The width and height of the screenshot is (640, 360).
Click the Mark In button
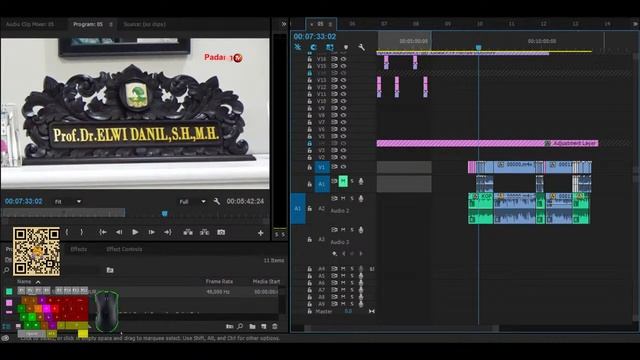(67, 232)
